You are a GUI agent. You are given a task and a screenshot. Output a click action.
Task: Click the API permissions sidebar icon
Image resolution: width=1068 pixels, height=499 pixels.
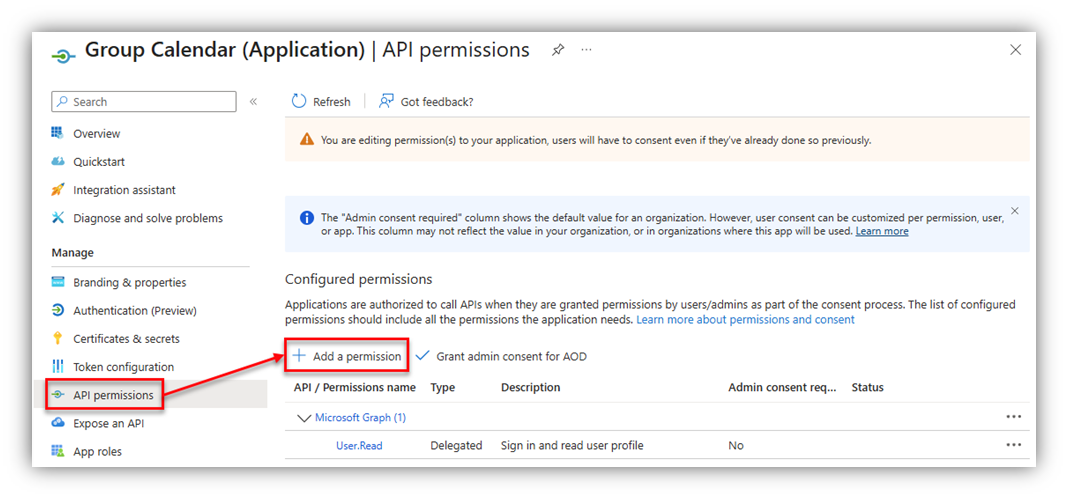(x=59, y=395)
